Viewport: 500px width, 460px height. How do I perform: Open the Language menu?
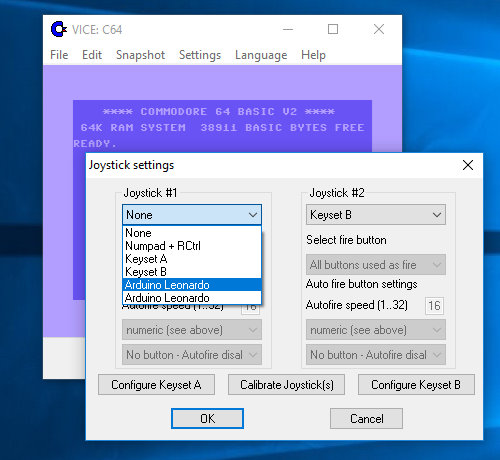[x=261, y=55]
